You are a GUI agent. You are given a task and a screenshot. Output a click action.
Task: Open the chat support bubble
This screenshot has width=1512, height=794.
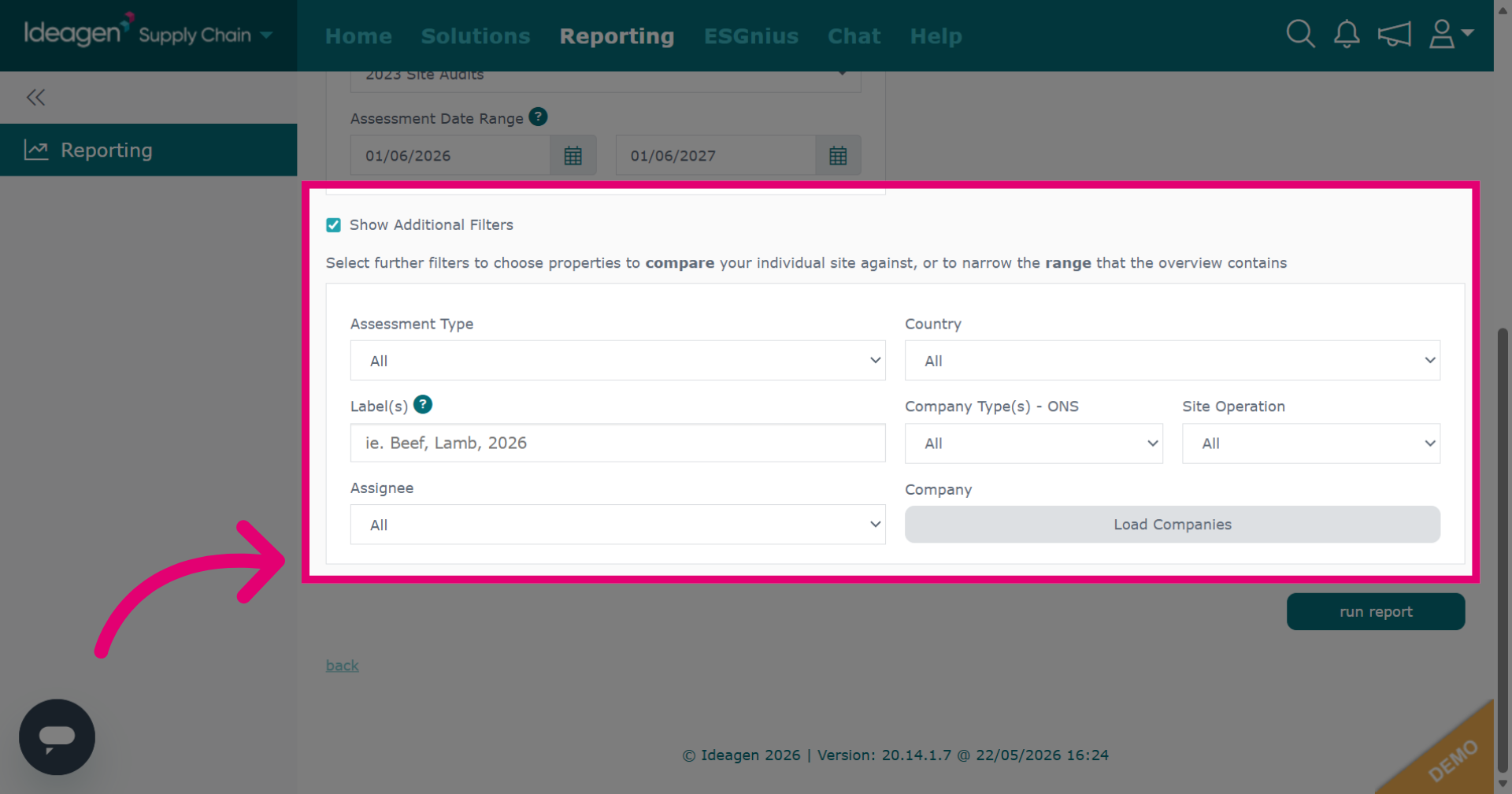click(x=57, y=736)
